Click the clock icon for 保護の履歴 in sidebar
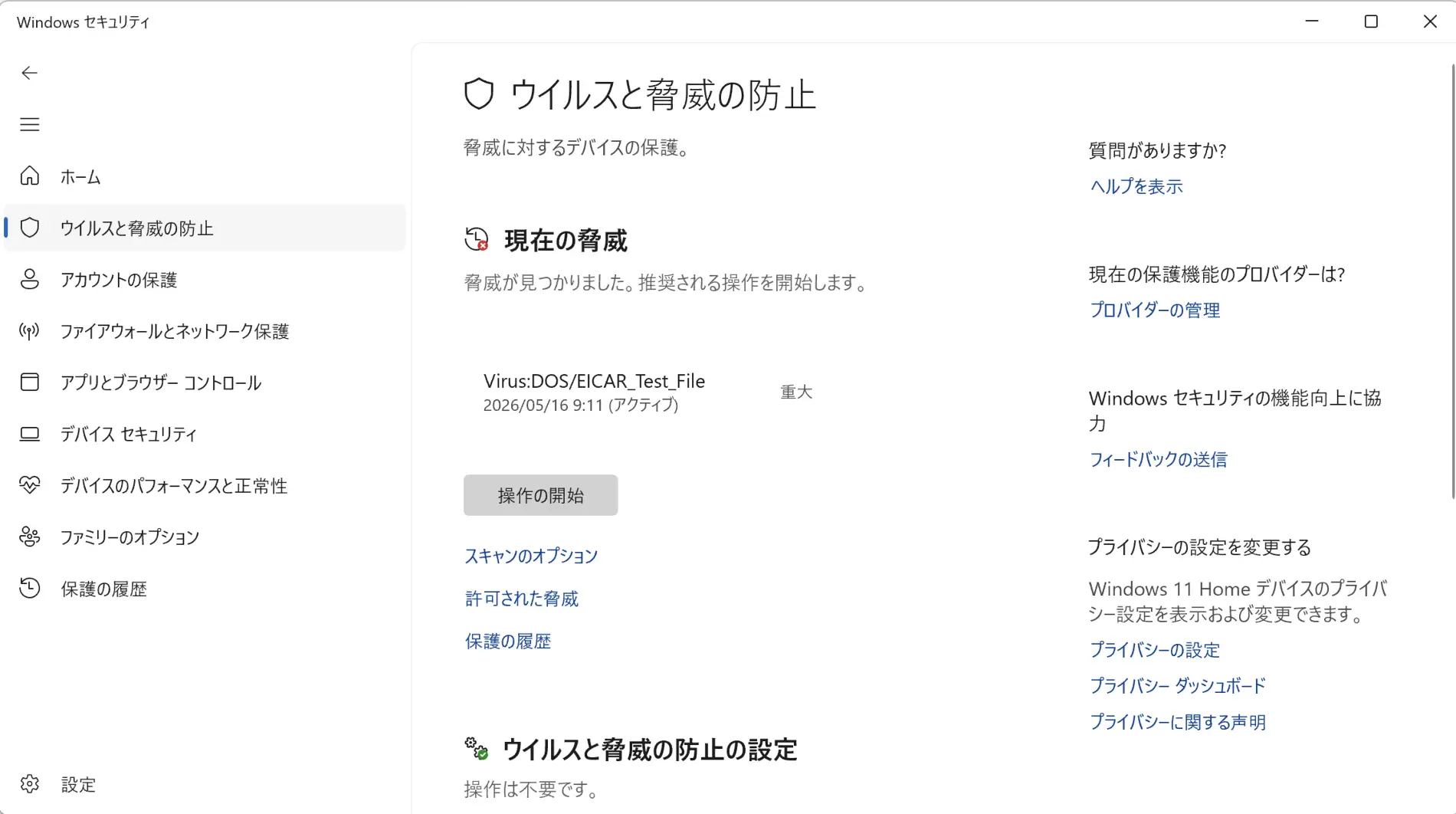This screenshot has width=1456, height=814. 29,588
